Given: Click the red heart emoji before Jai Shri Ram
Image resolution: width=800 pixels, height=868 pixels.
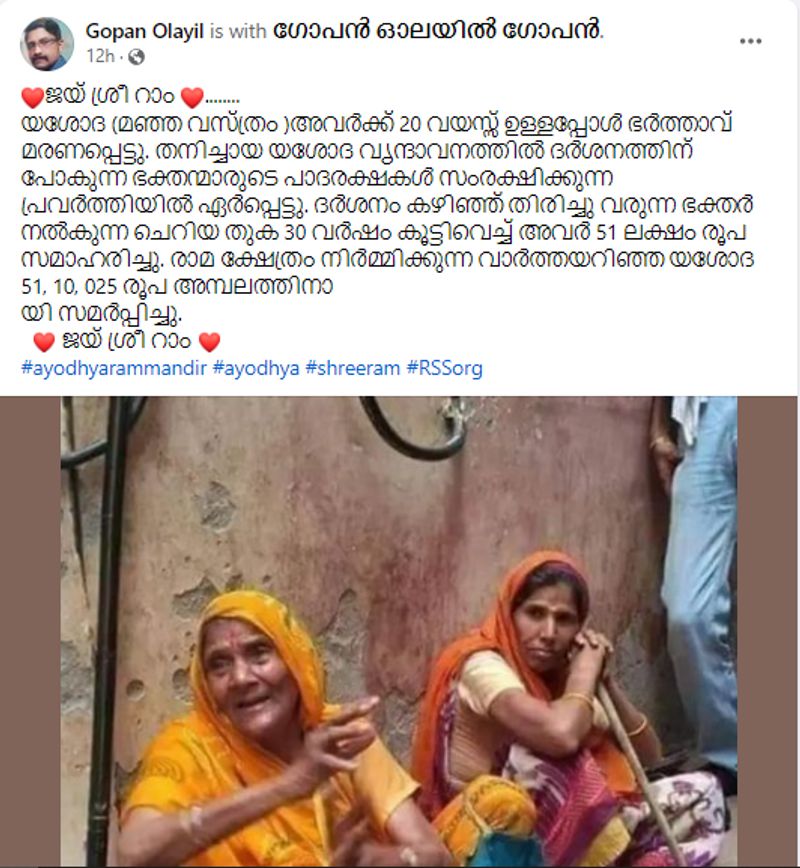Looking at the screenshot, I should tap(33, 98).
